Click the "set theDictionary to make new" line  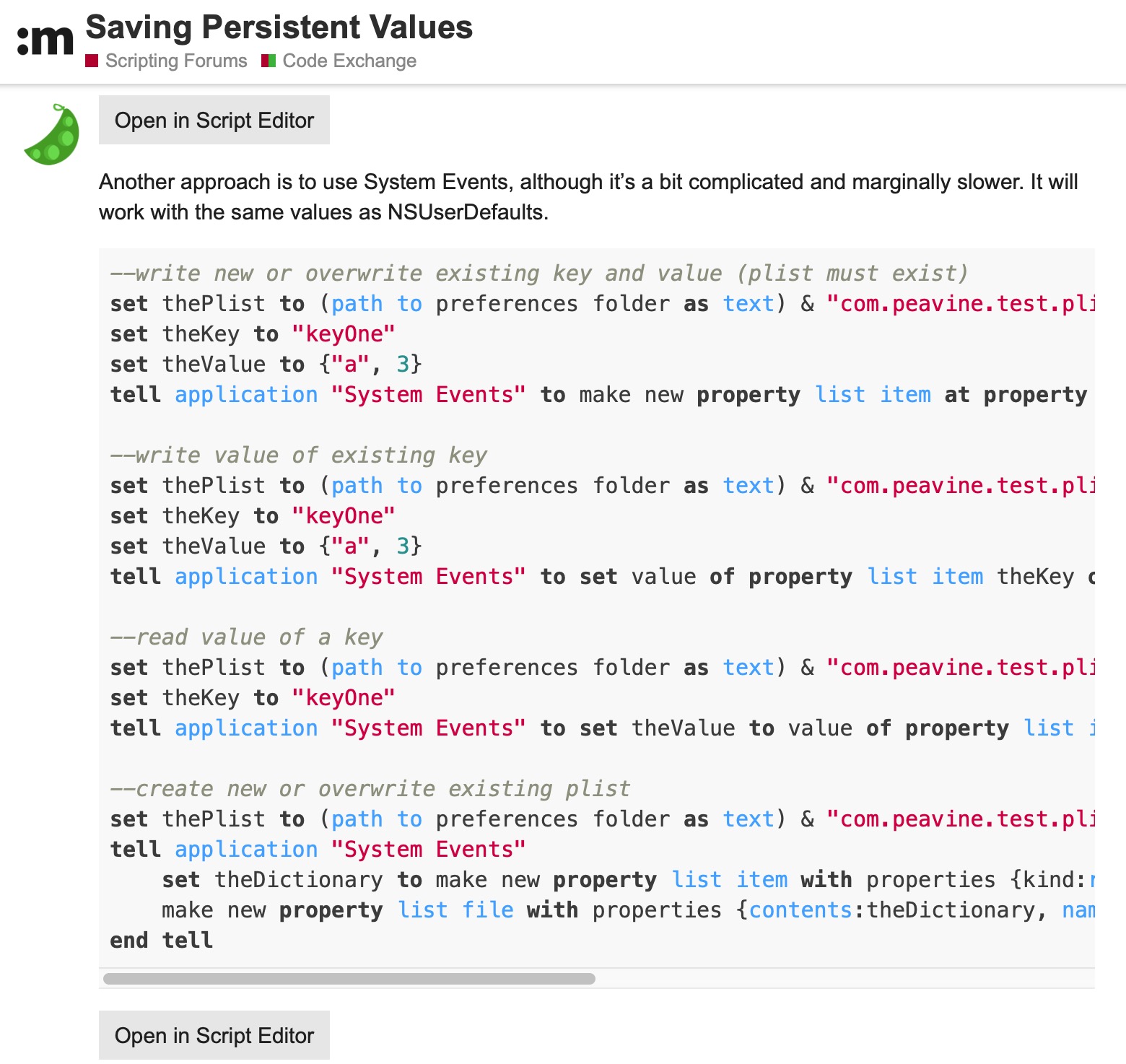click(x=628, y=880)
